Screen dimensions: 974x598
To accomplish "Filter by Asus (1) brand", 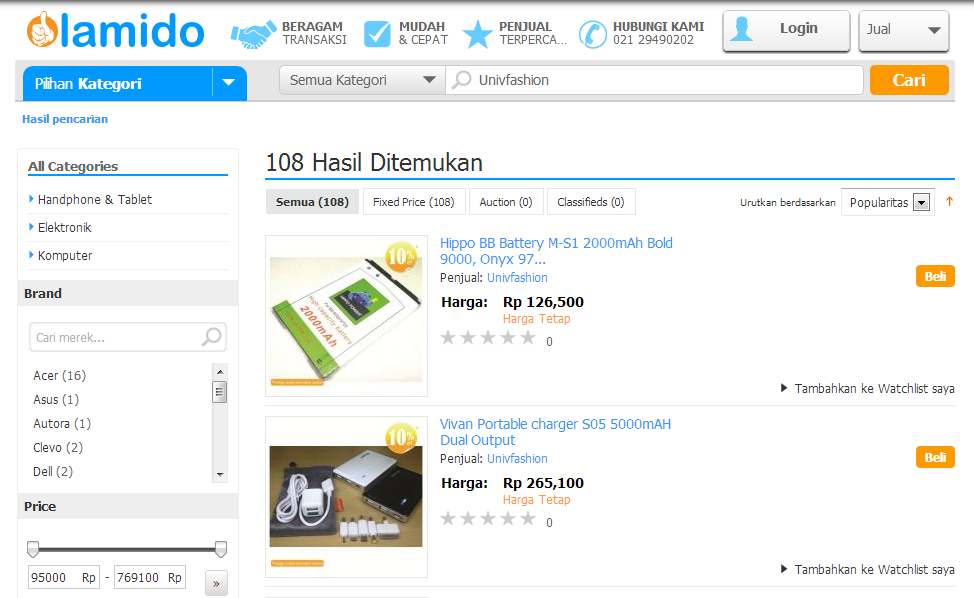I will (56, 399).
